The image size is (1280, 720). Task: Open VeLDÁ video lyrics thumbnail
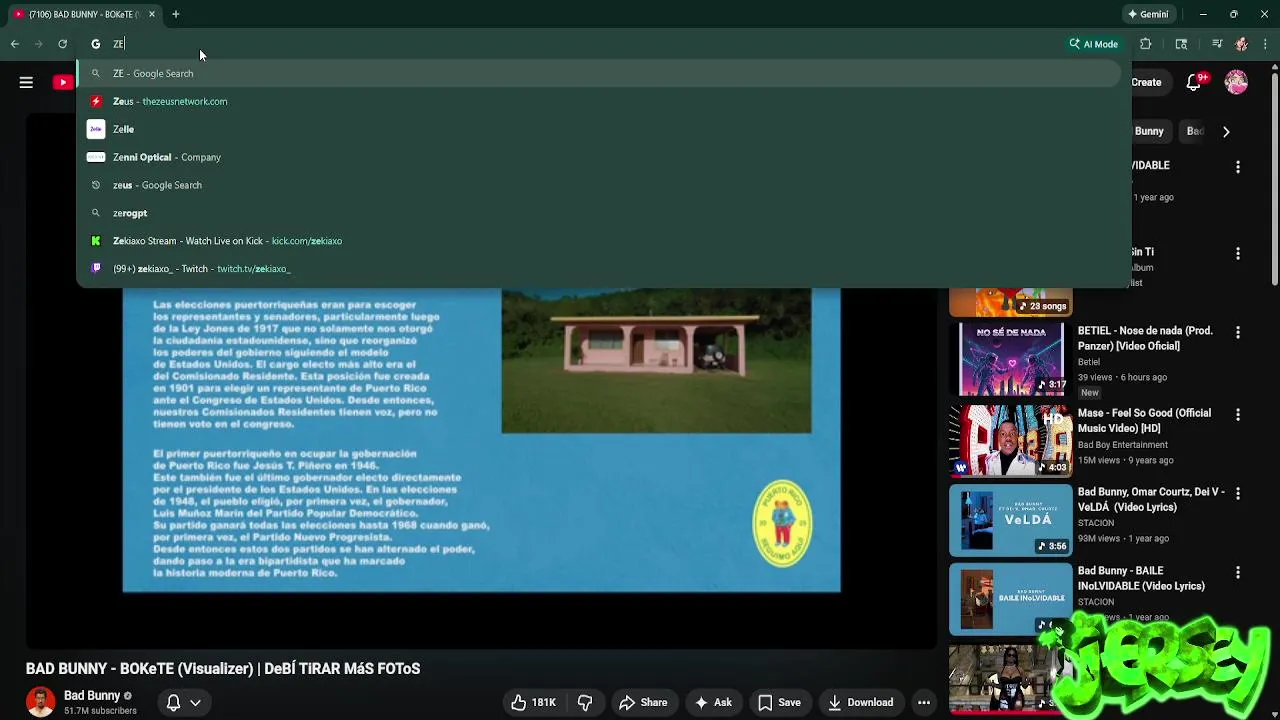coord(1010,520)
